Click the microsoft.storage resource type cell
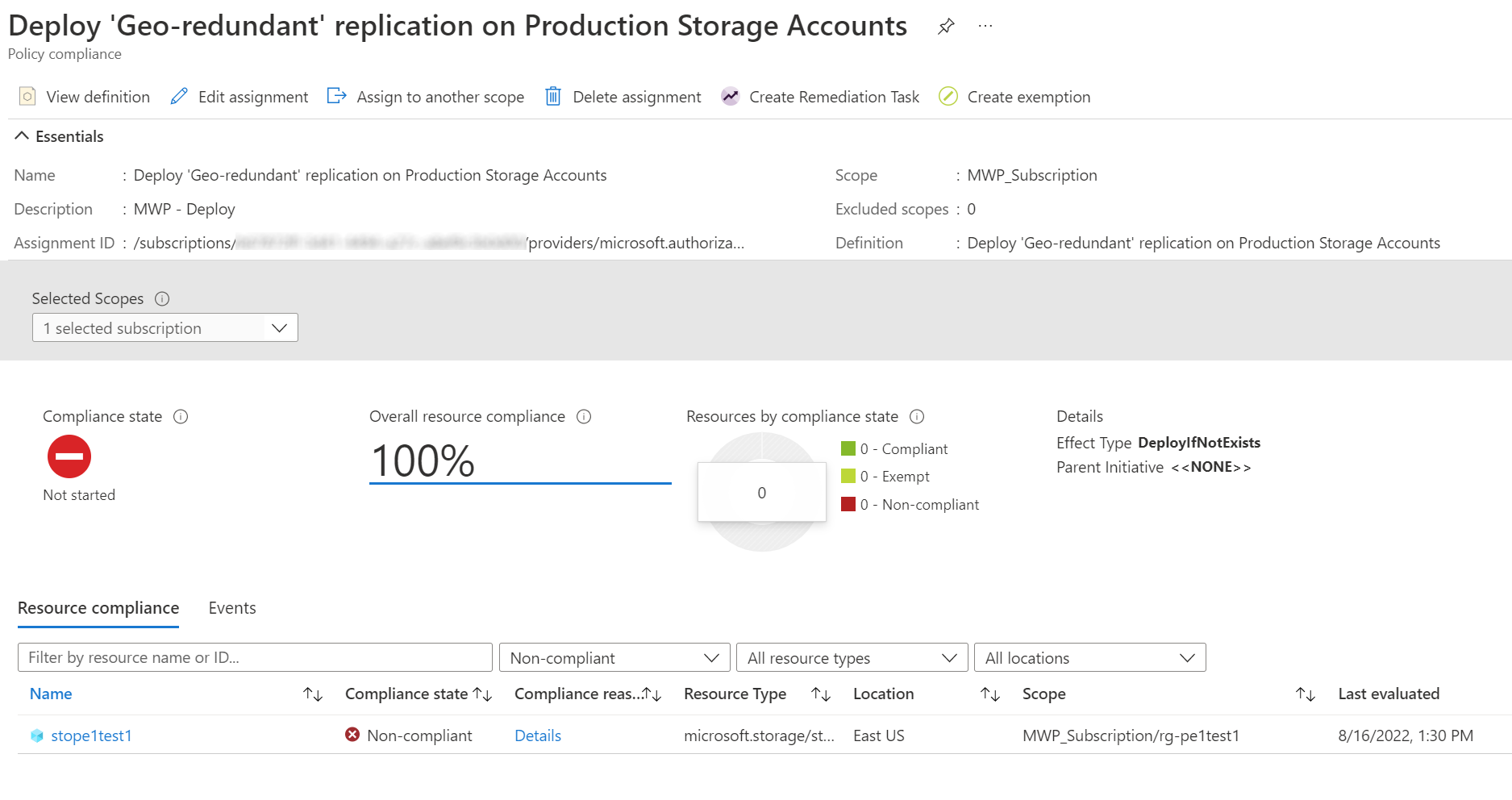 pos(759,735)
